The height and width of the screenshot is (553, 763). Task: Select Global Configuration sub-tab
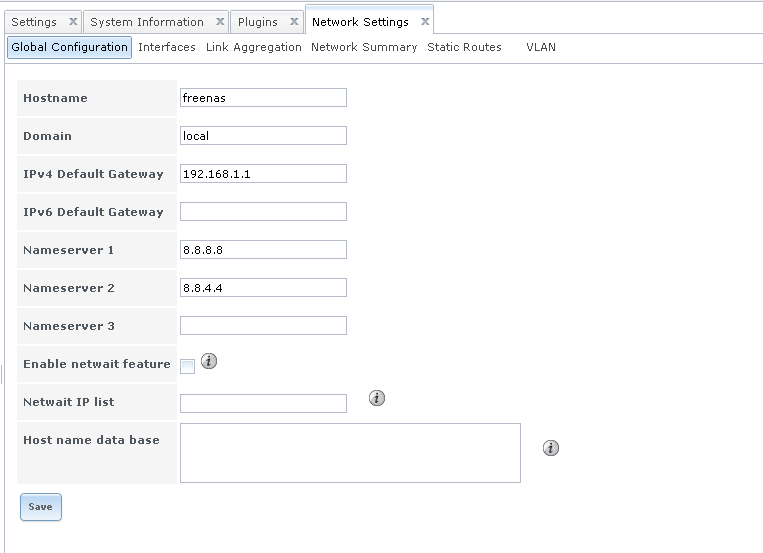70,47
